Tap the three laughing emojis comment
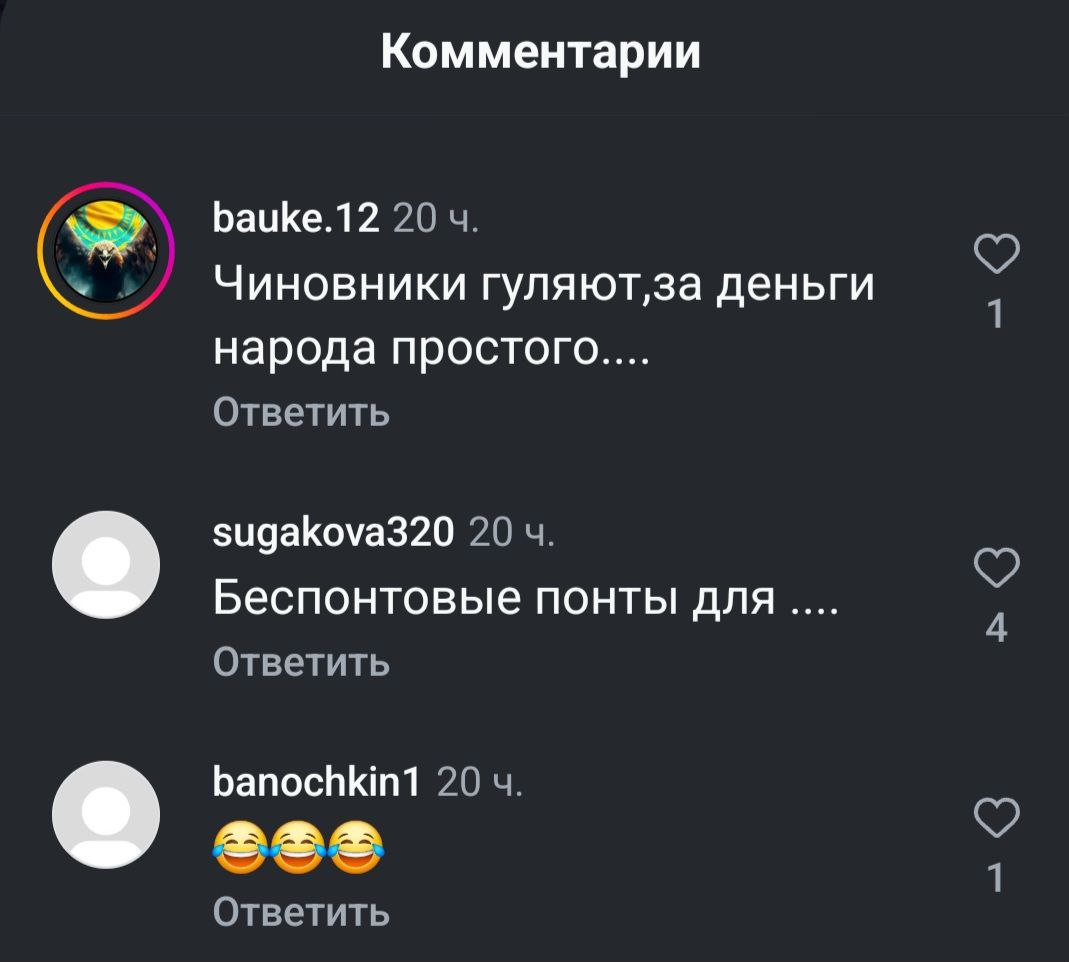This screenshot has height=962, width=1069. click(x=299, y=847)
